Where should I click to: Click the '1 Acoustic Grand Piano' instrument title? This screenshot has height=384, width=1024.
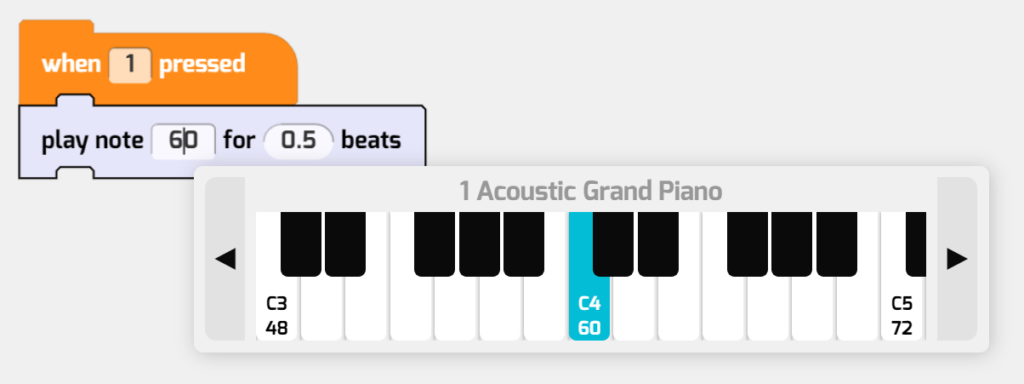[591, 191]
